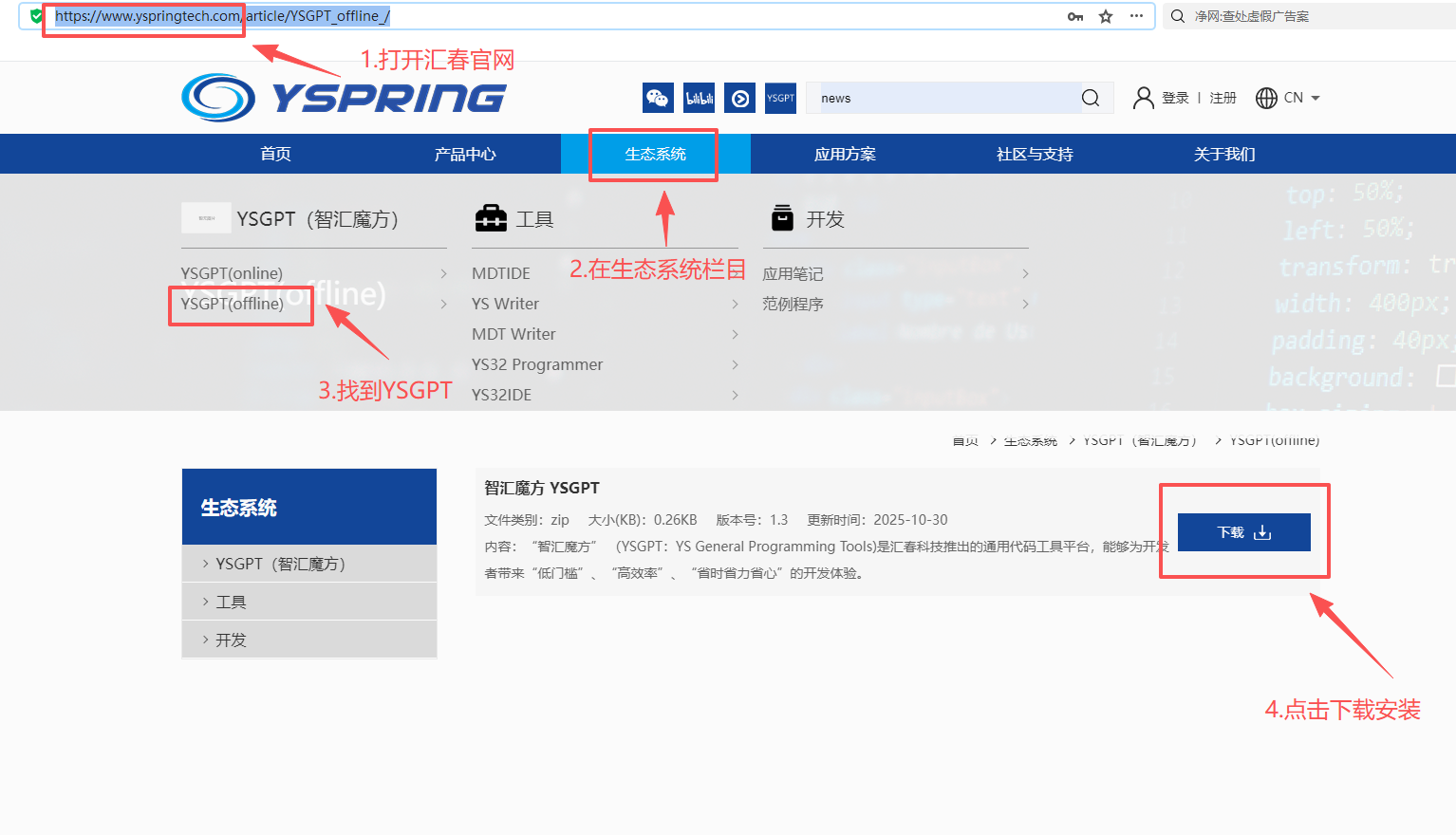Click the 下载 download button
1456x835 pixels.
click(x=1244, y=532)
